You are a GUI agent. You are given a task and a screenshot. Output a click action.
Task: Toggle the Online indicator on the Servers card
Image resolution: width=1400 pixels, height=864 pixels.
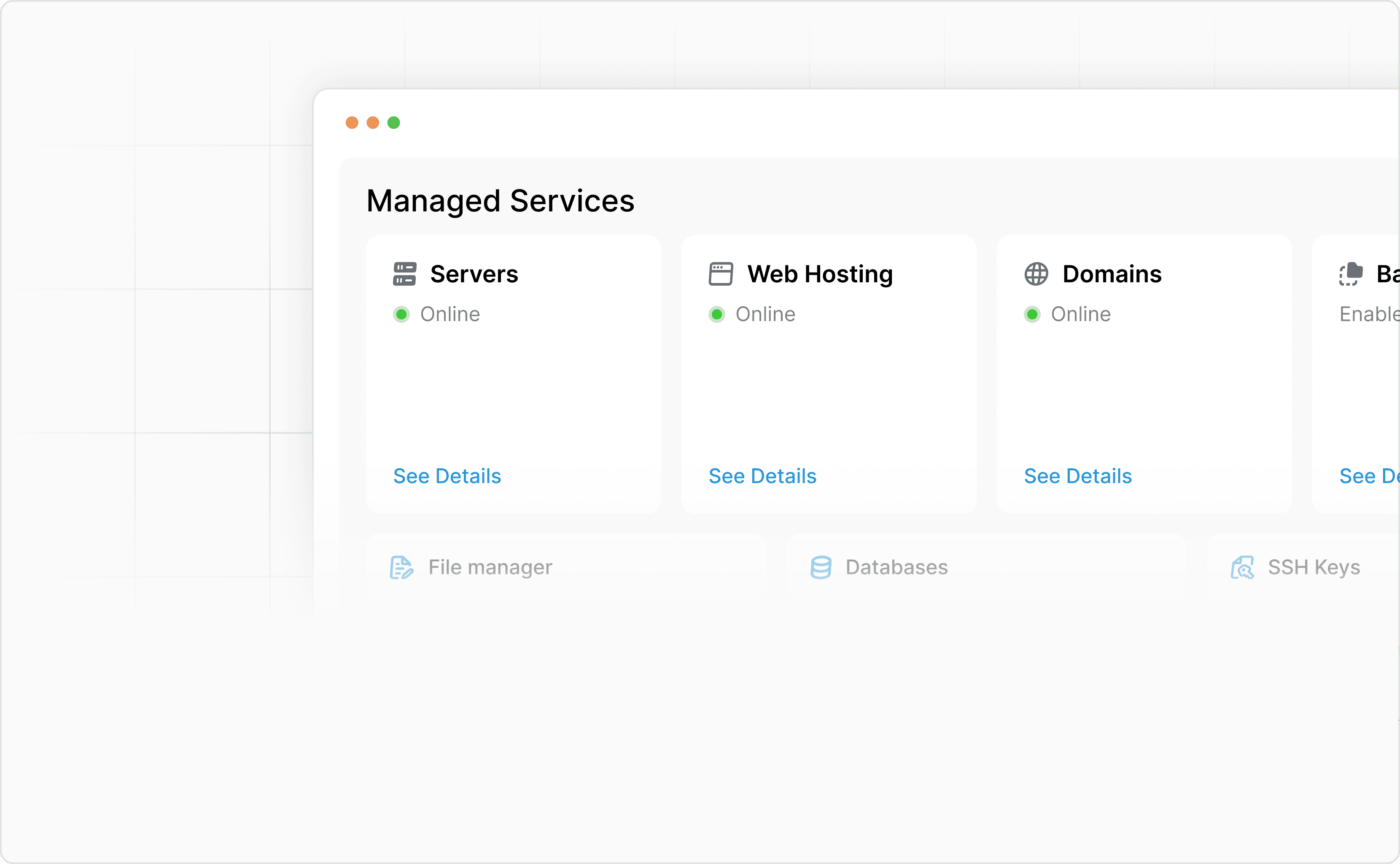[x=402, y=314]
